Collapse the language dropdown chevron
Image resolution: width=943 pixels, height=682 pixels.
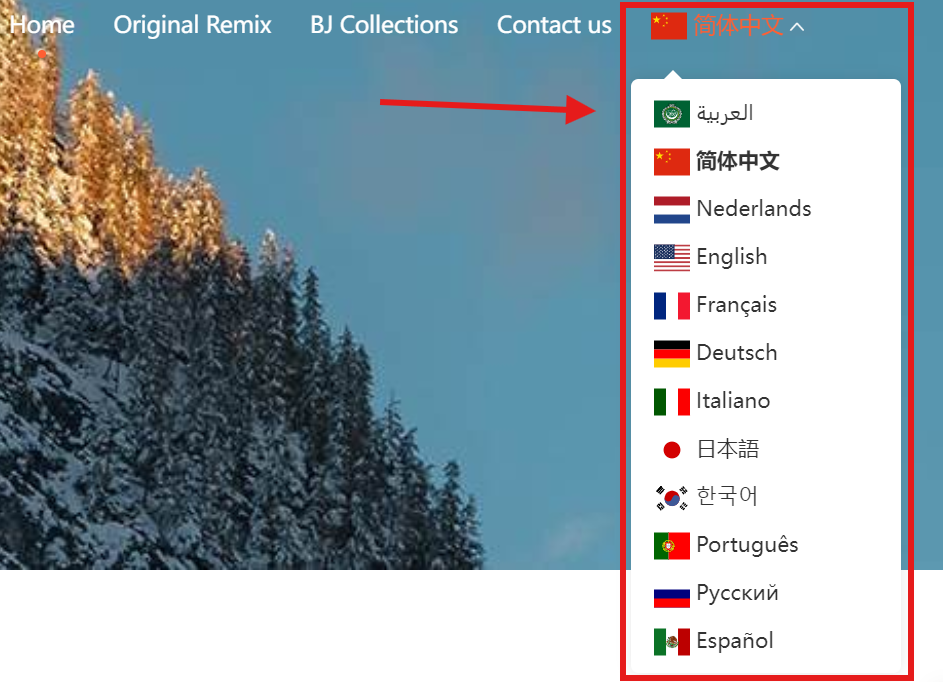pyautogui.click(x=797, y=27)
